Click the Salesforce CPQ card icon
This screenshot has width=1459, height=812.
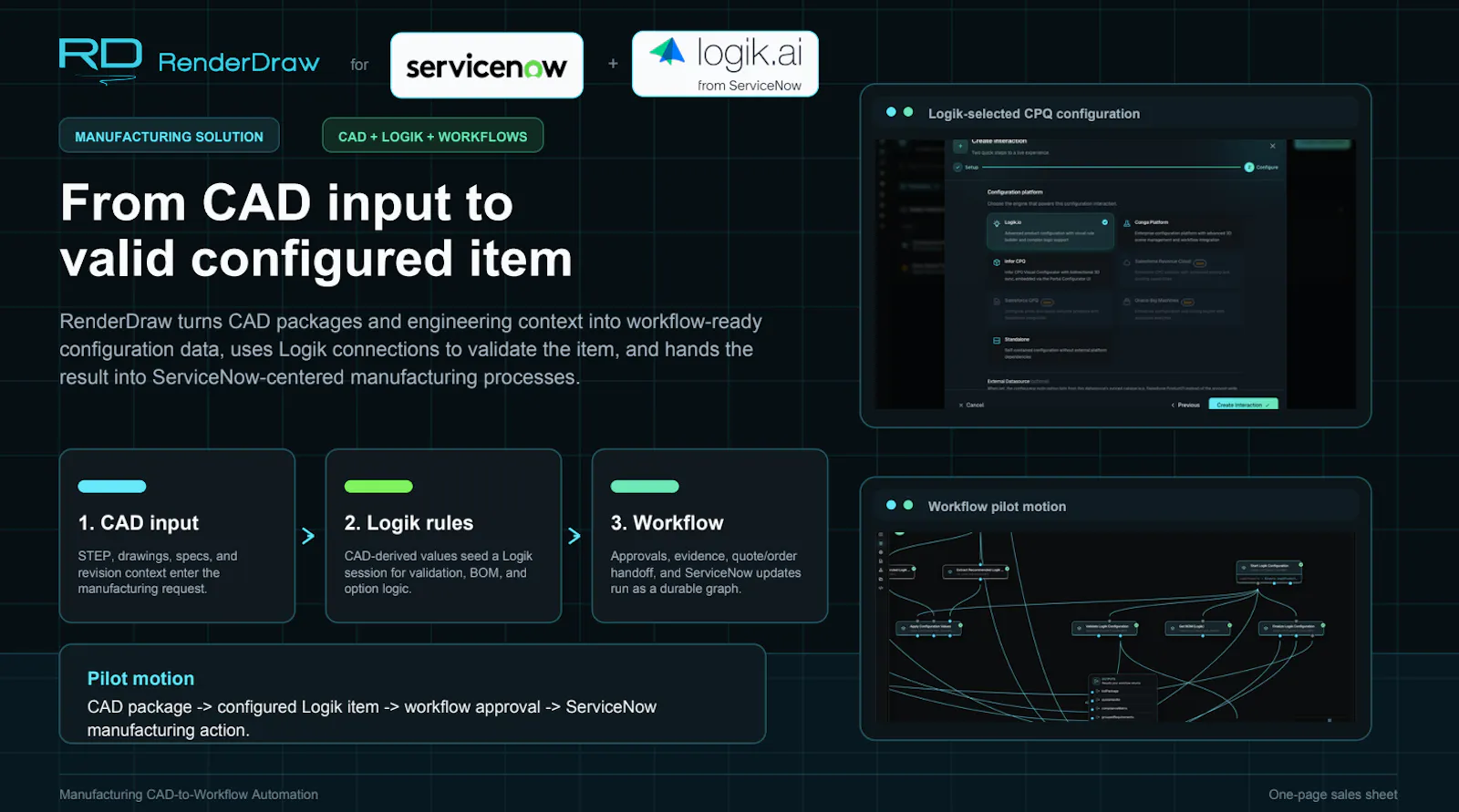tap(997, 301)
